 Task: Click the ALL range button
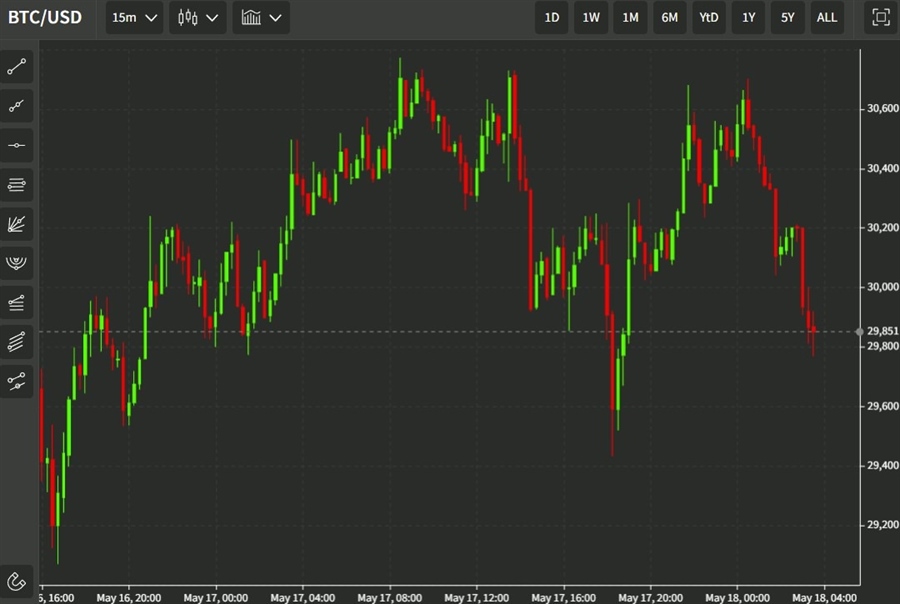[827, 18]
